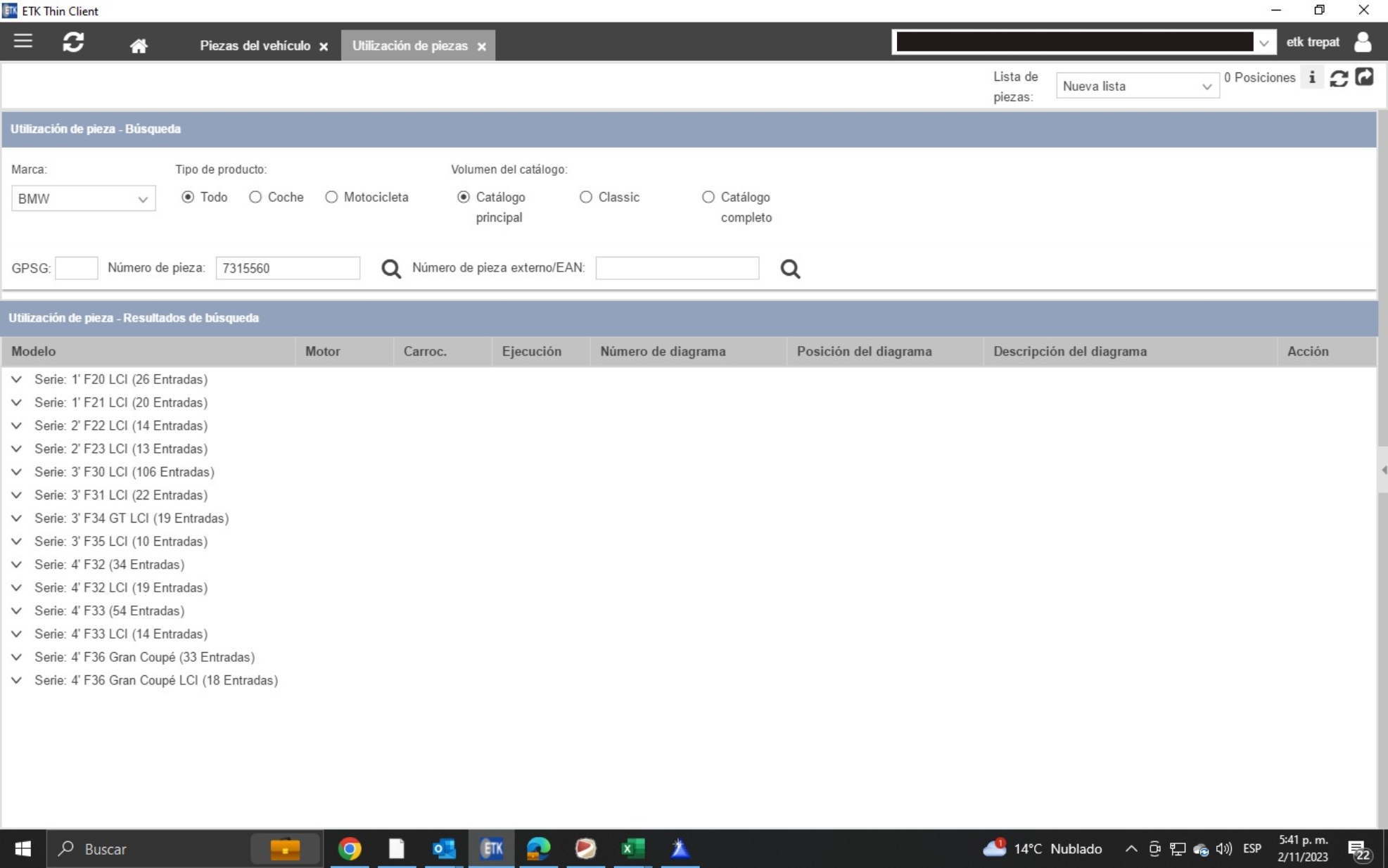Click the GPSG input field
This screenshot has width=1388, height=868.
tap(76, 269)
